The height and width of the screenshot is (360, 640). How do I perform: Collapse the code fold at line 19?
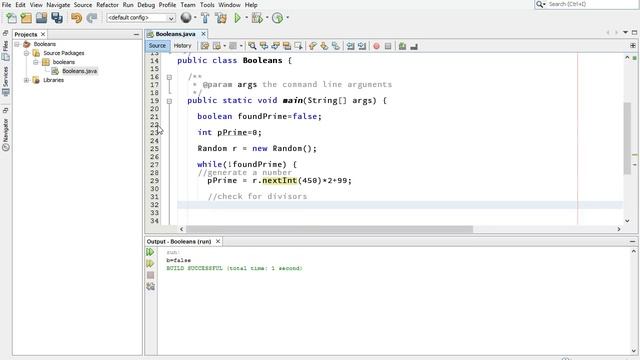169,101
